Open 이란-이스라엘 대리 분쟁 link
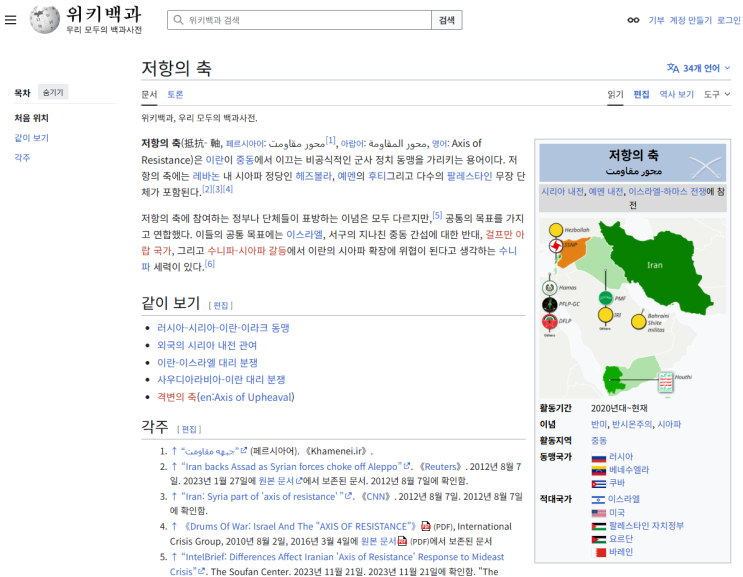The image size is (743, 577). click(208, 363)
